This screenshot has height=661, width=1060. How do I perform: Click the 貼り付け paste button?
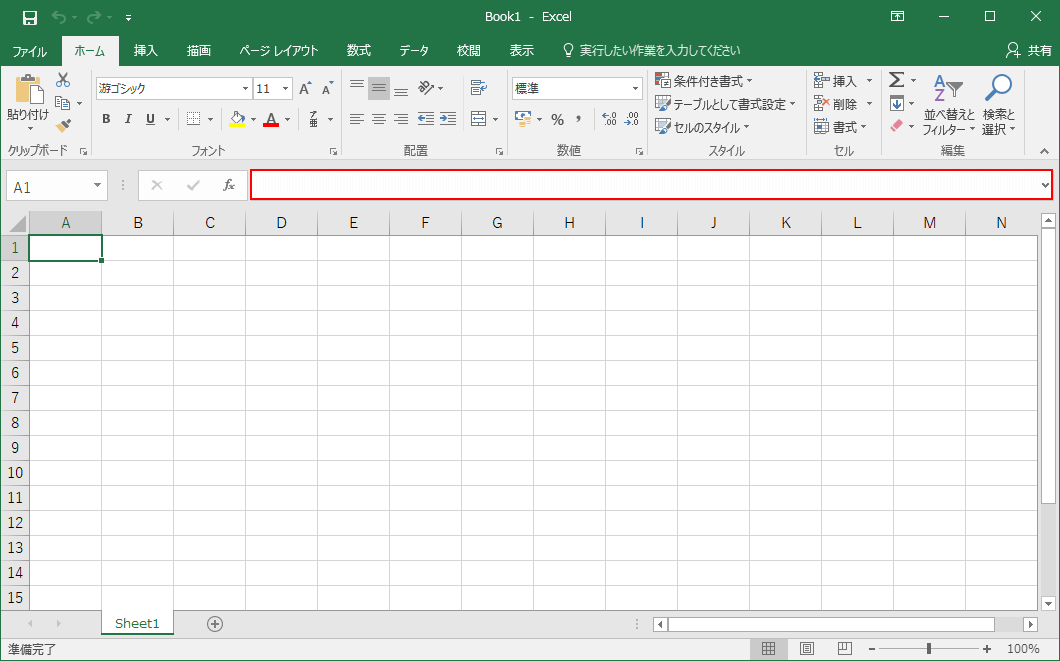coord(28,103)
